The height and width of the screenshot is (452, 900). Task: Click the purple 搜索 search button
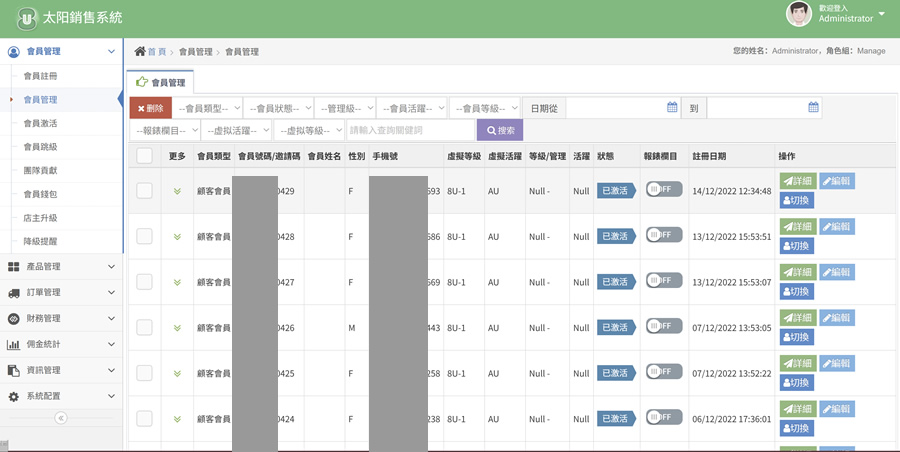coord(499,131)
